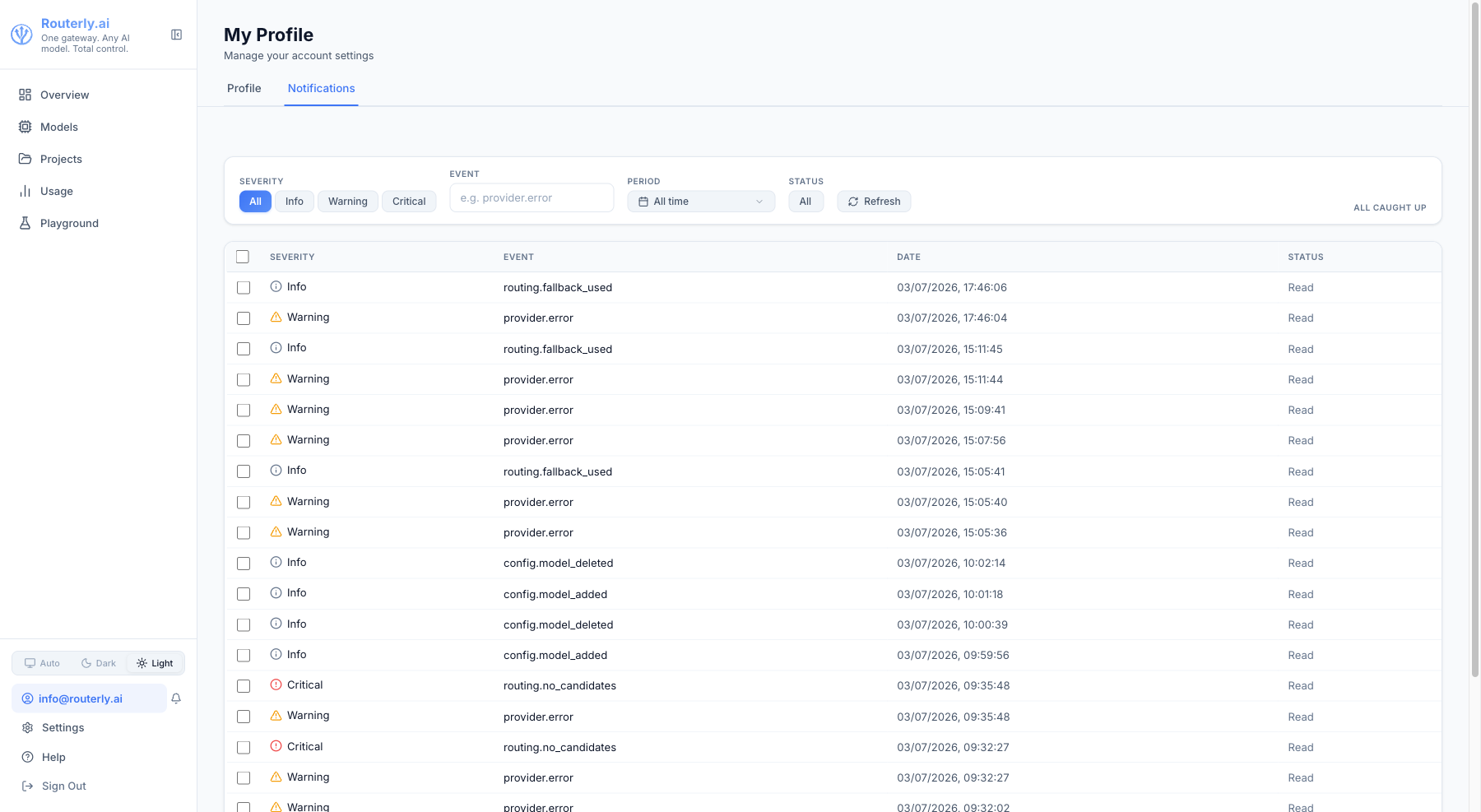
Task: Focus the Event filter input field
Action: 532,197
